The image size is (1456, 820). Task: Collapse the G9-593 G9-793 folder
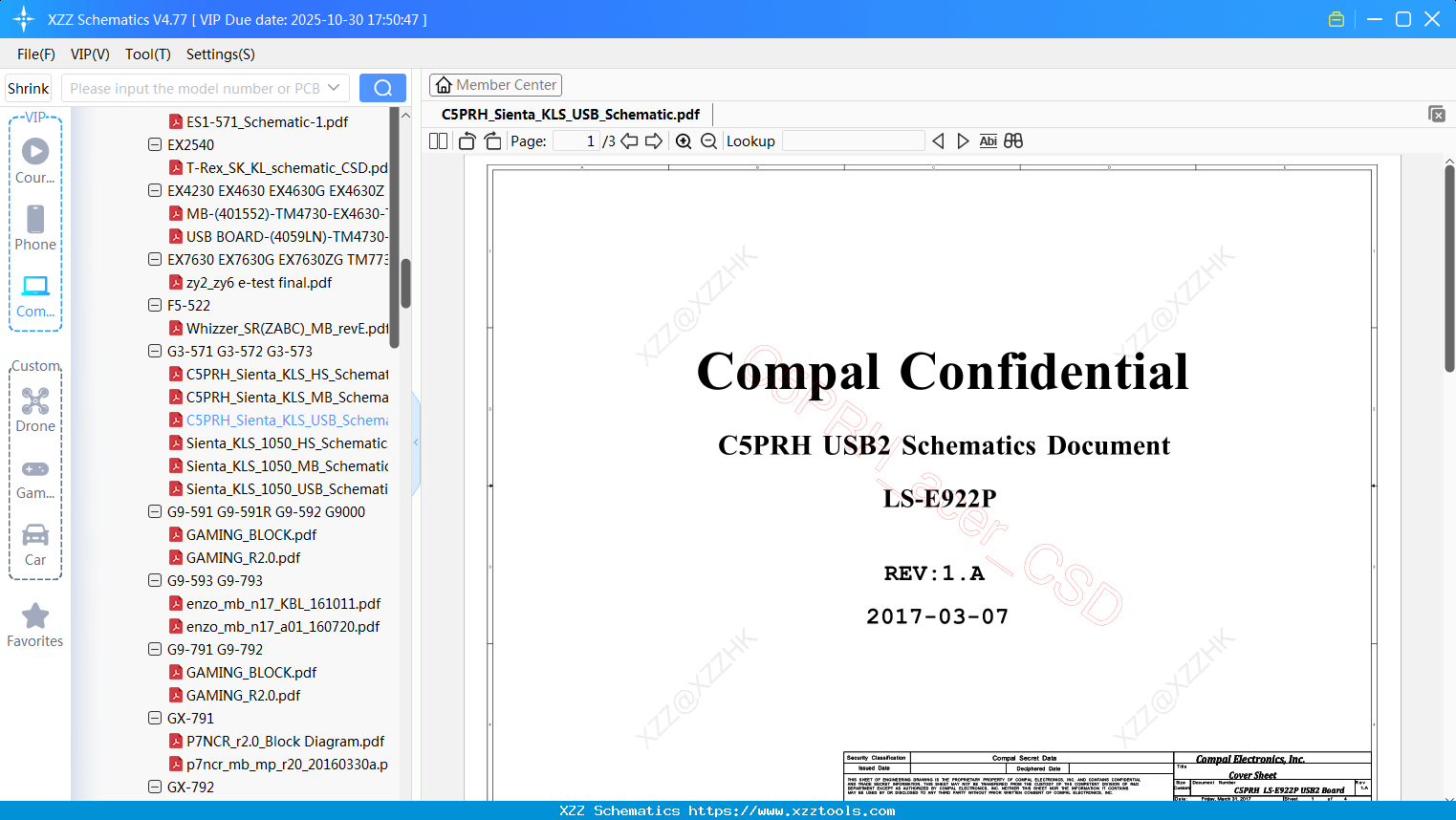[155, 580]
